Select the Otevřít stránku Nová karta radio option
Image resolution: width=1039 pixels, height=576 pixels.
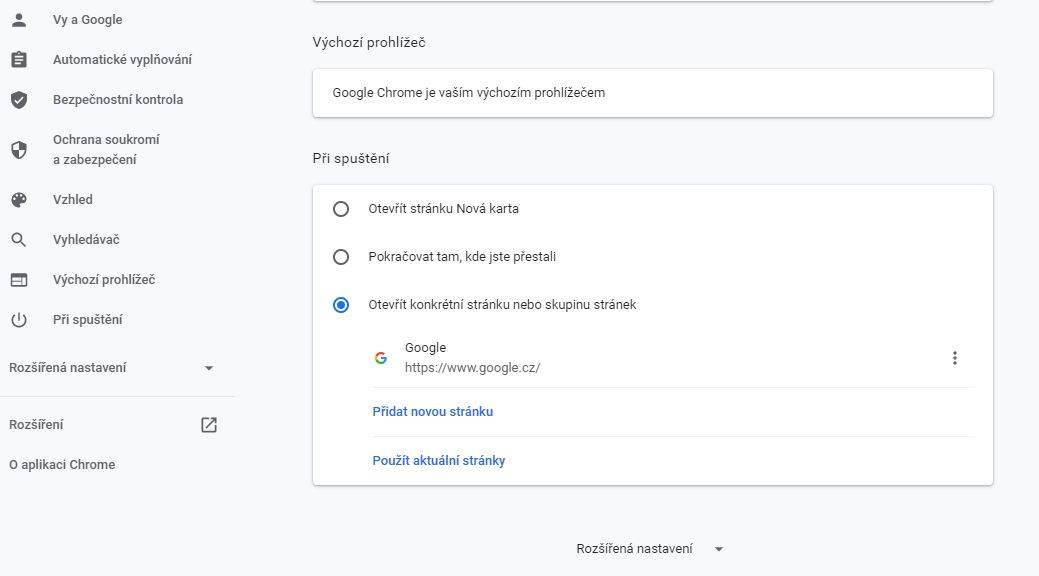point(341,209)
